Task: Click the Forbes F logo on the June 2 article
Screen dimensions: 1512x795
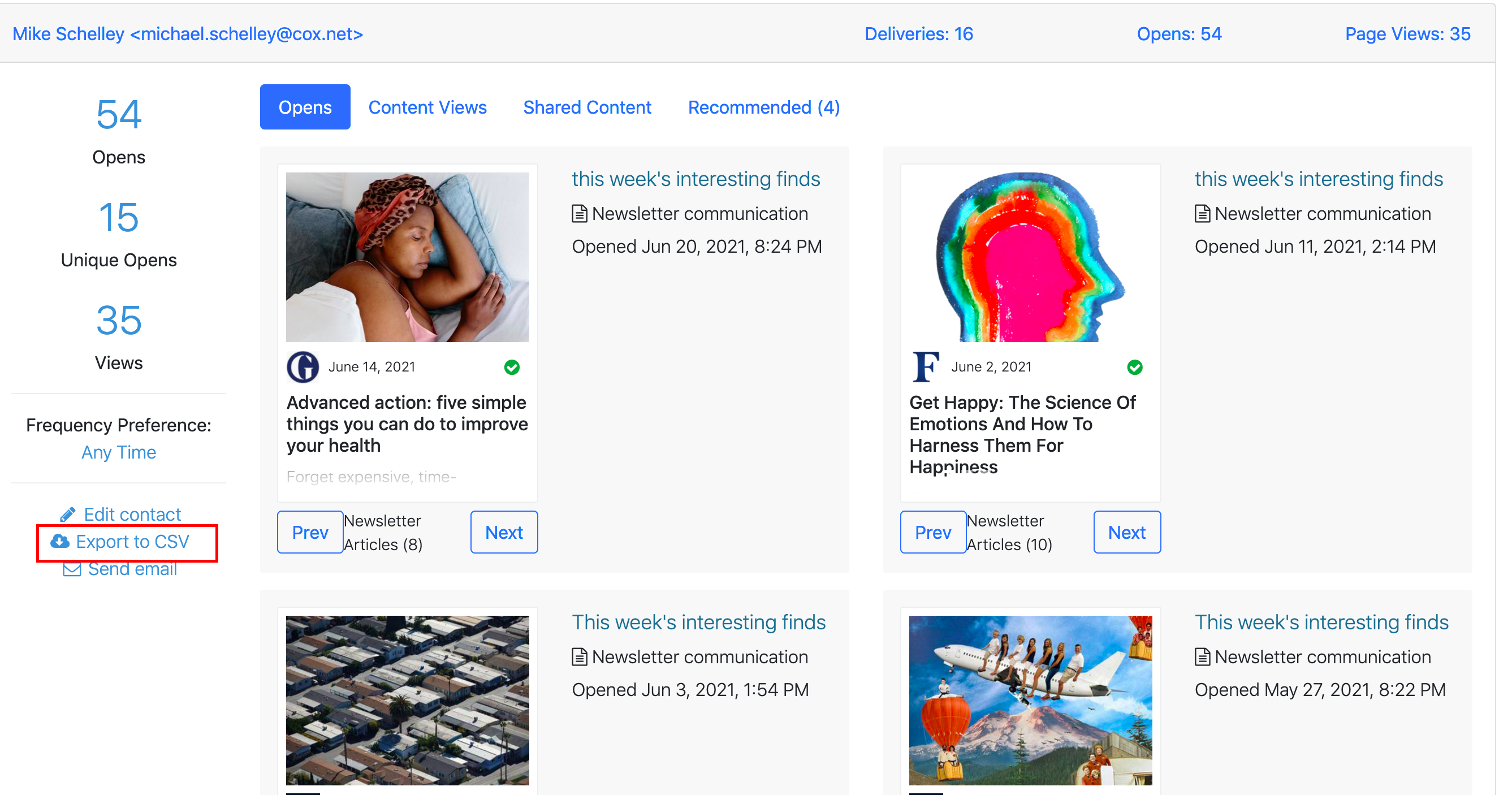Action: point(926,367)
